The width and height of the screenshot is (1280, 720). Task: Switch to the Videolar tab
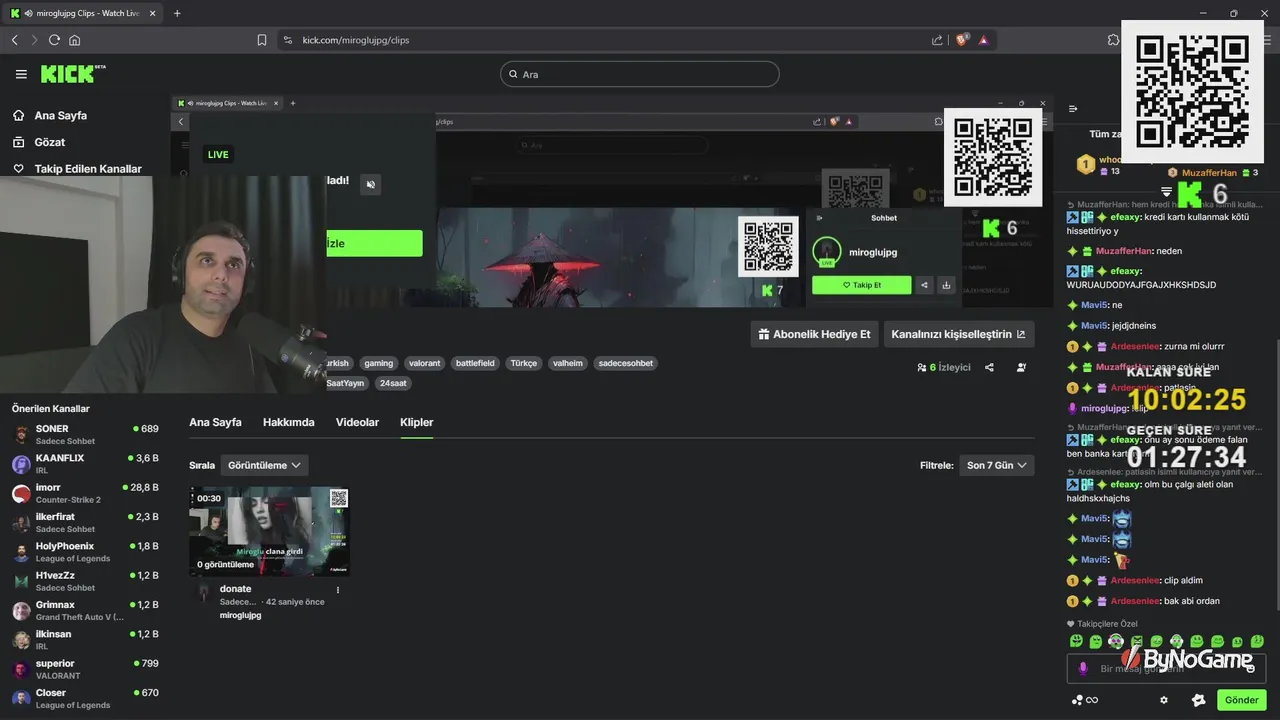[x=357, y=422]
